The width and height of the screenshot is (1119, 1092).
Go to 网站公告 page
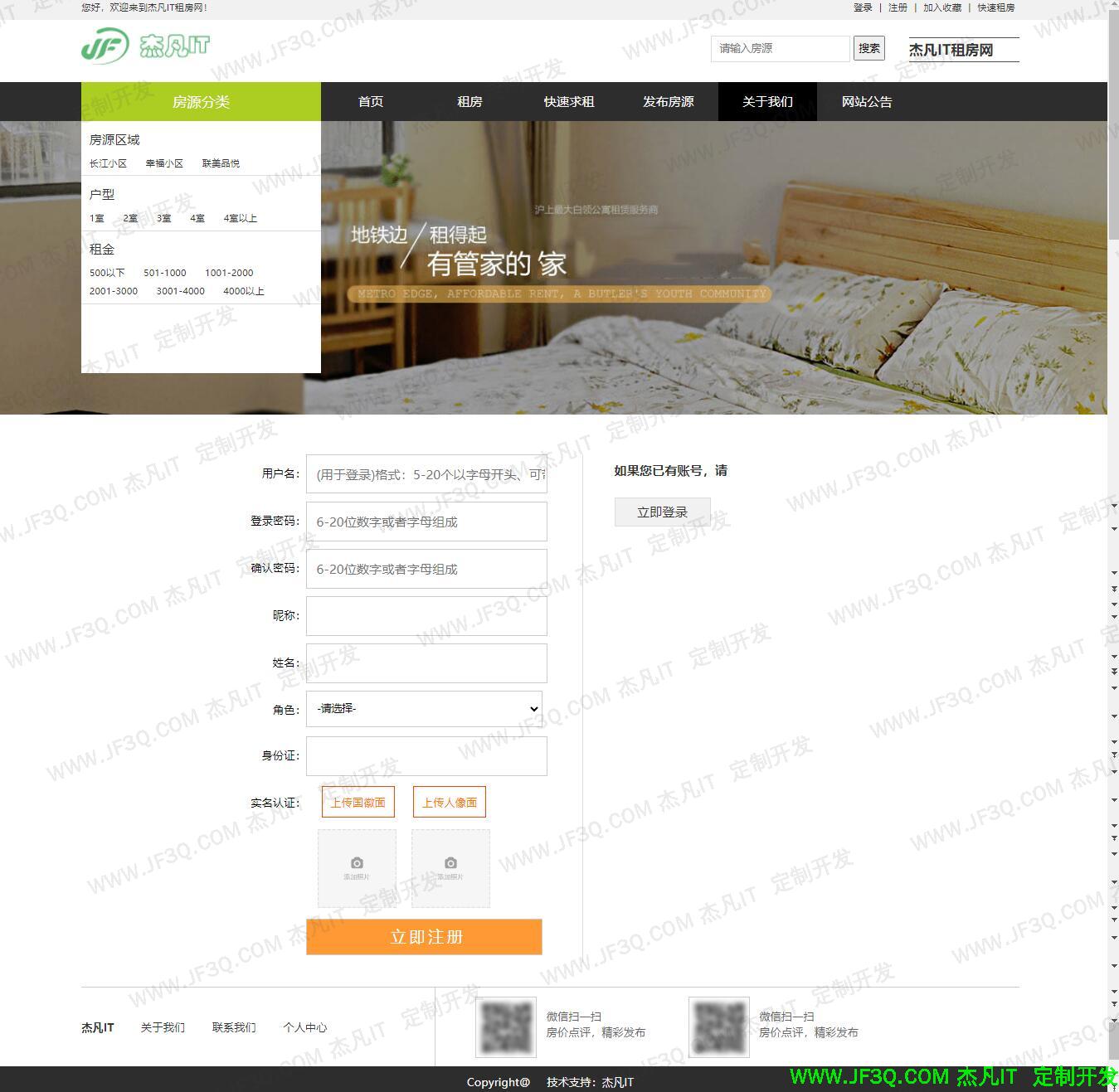point(866,102)
